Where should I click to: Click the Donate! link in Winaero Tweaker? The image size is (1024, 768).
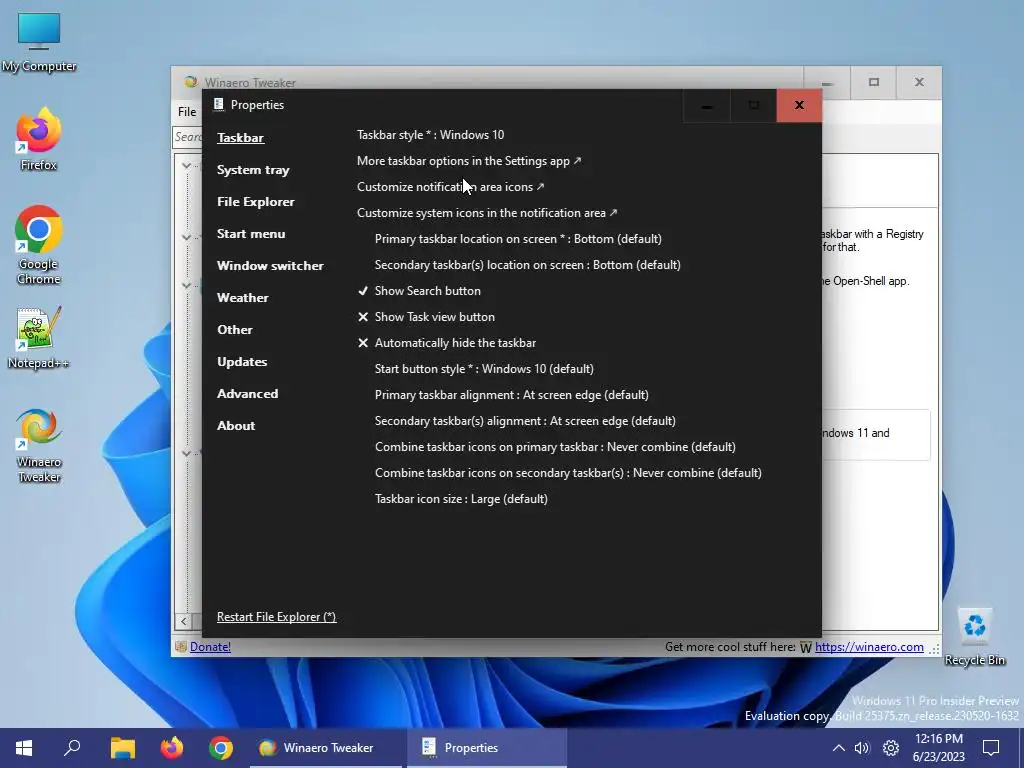pyautogui.click(x=210, y=647)
